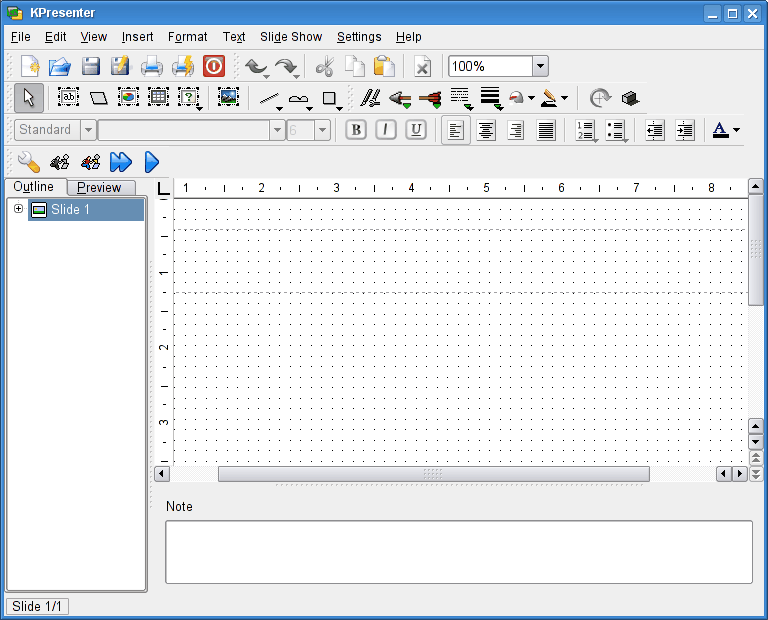Click the rotate object icon
768x620 pixels.
click(x=600, y=98)
